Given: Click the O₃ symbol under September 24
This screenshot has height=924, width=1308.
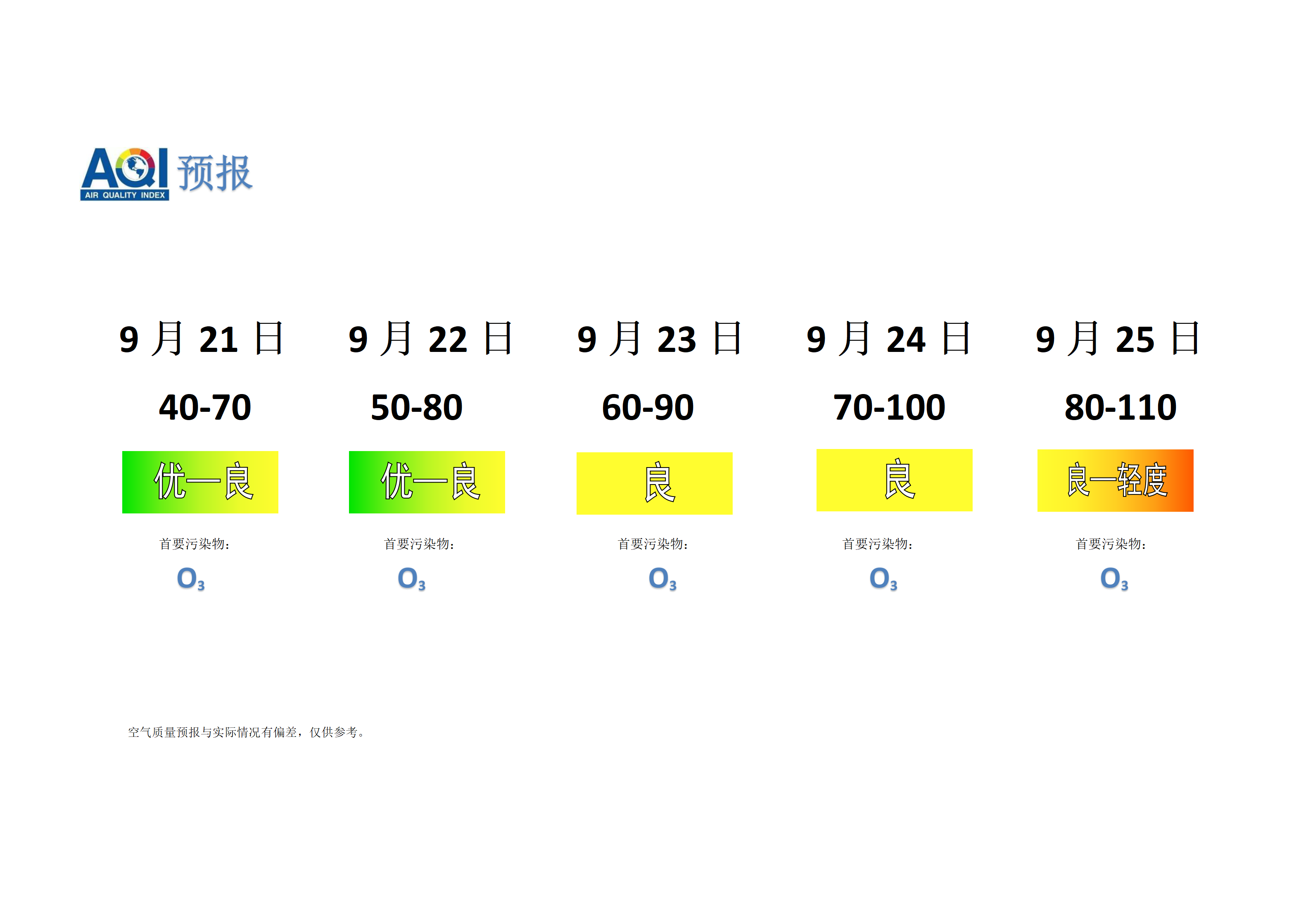Looking at the screenshot, I should pos(883,578).
